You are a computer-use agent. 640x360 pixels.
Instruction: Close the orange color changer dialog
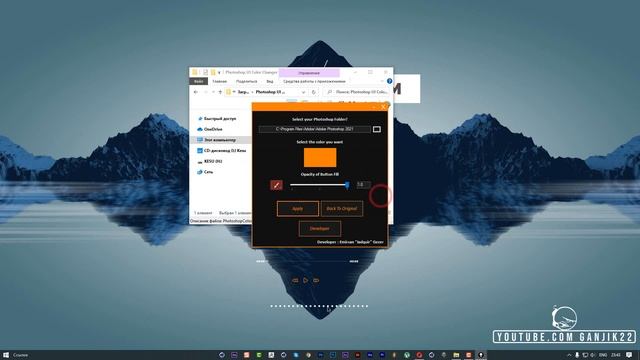(x=383, y=107)
